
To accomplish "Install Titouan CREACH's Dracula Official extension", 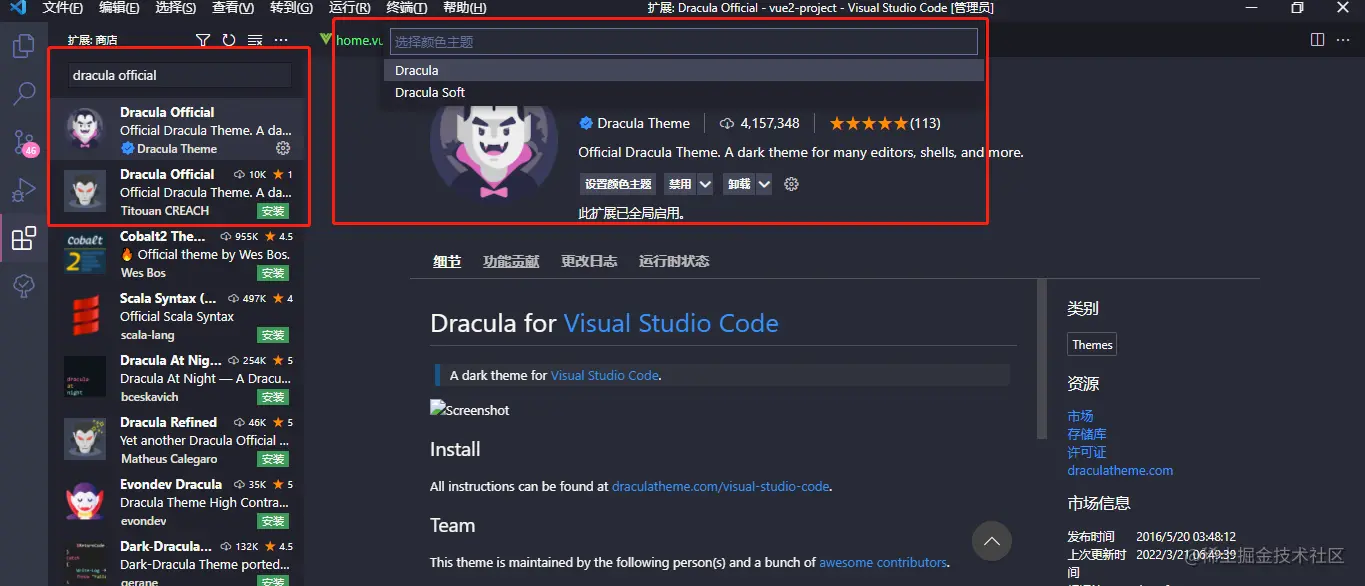I will [272, 211].
